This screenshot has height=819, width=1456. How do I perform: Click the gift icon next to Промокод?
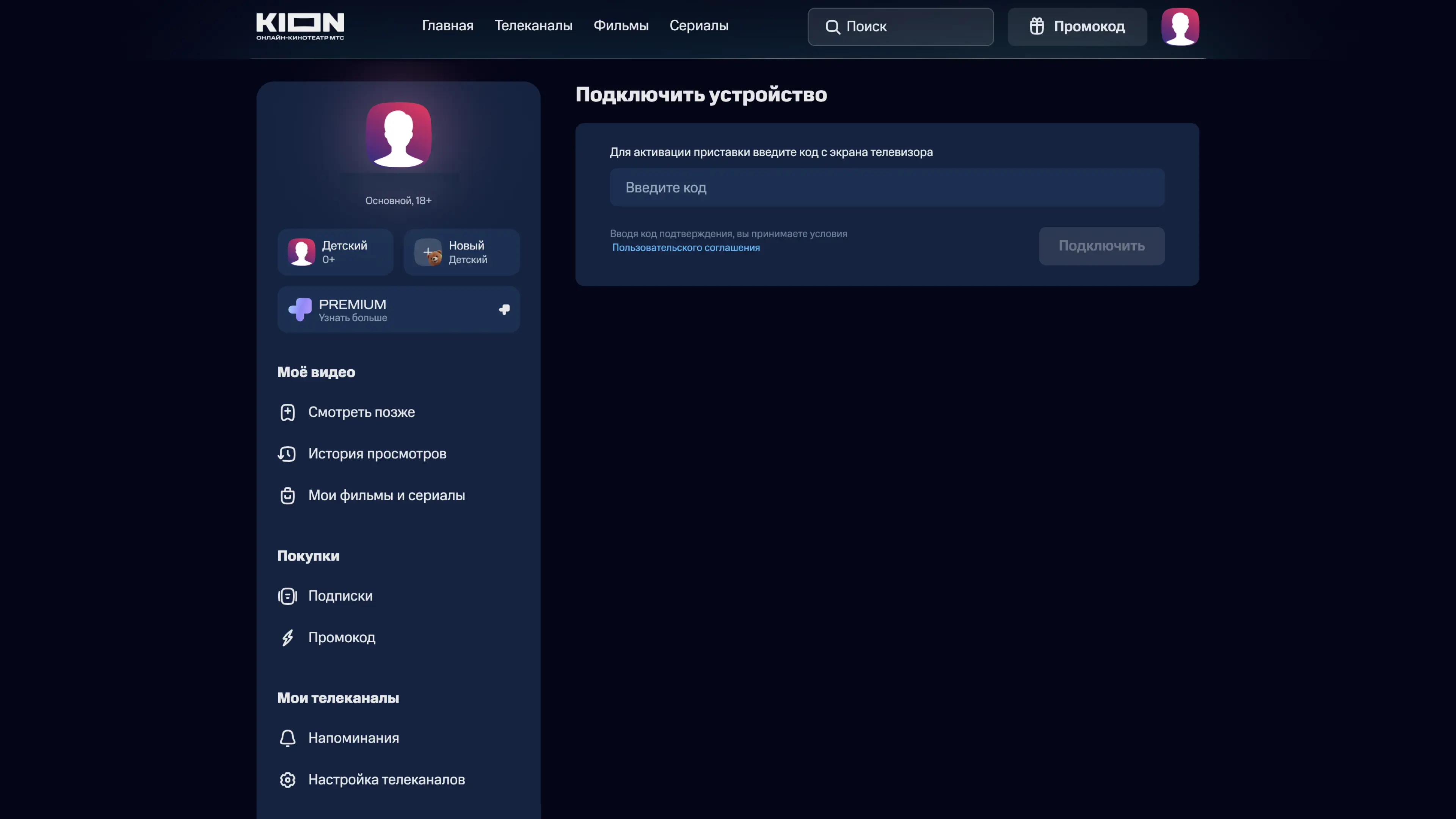click(x=1037, y=26)
